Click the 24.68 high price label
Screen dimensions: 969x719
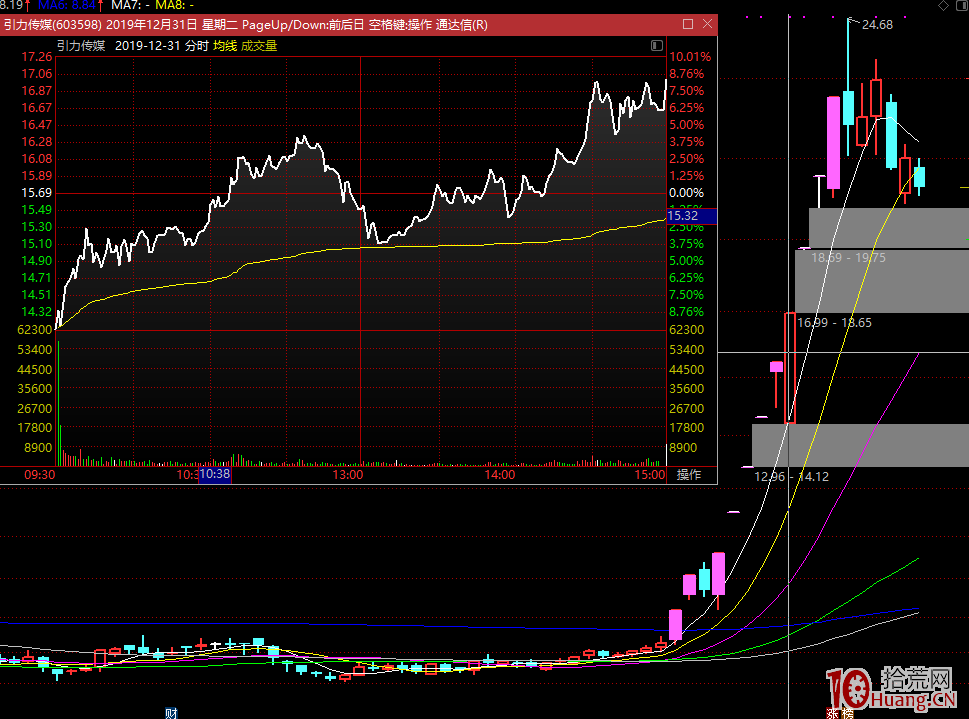coord(877,25)
